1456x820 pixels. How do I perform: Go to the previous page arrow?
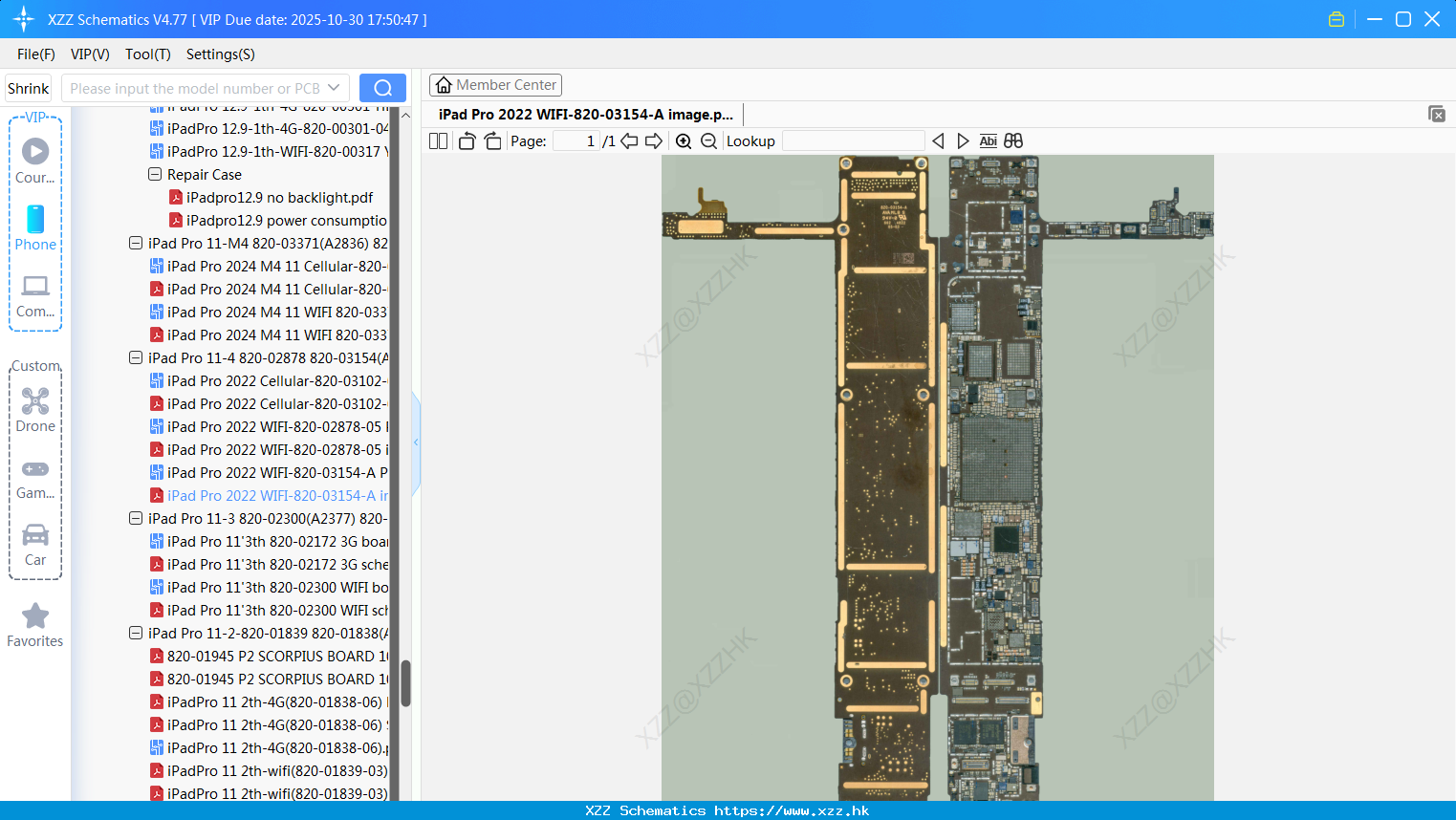click(x=629, y=140)
